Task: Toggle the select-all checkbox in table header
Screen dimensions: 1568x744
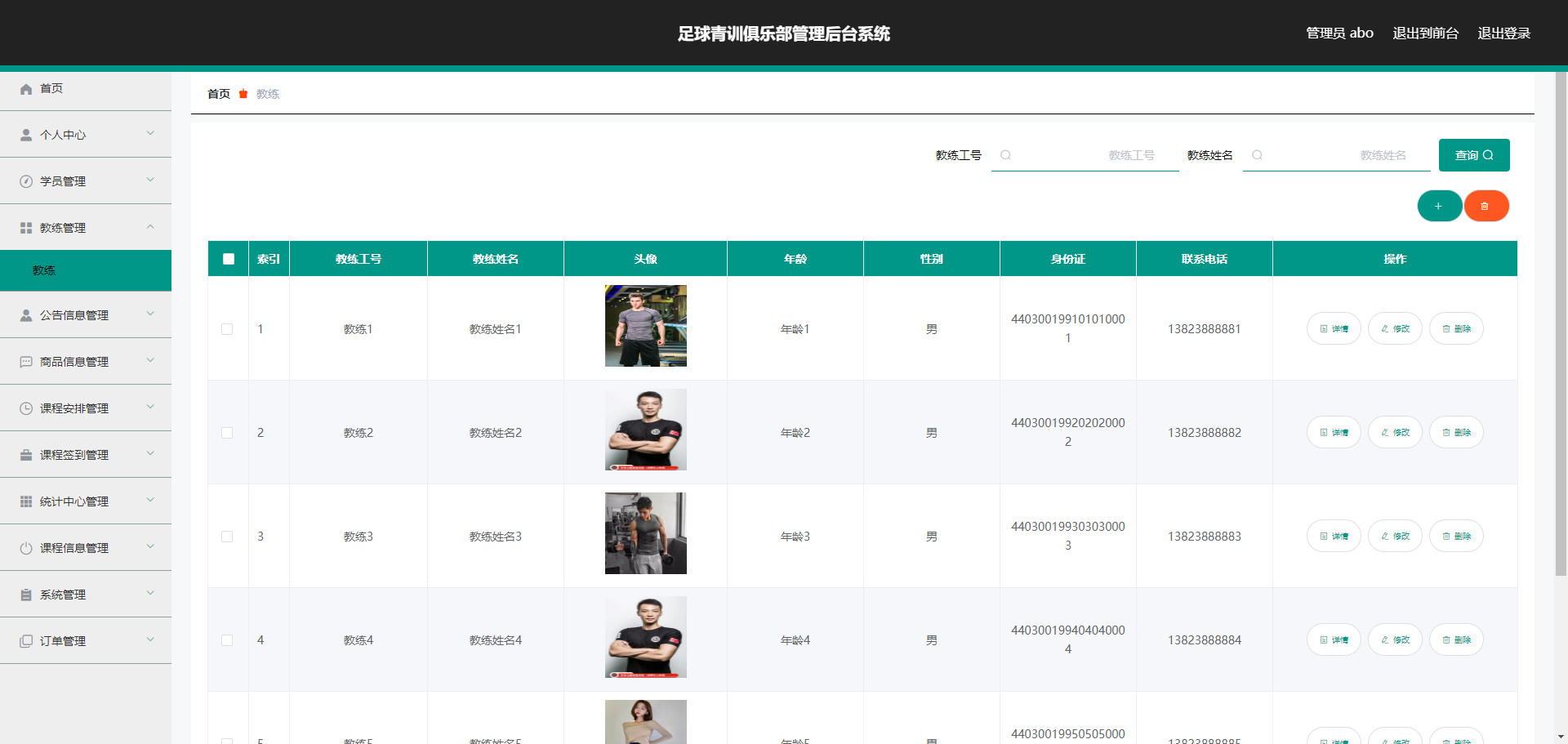Action: [x=228, y=259]
